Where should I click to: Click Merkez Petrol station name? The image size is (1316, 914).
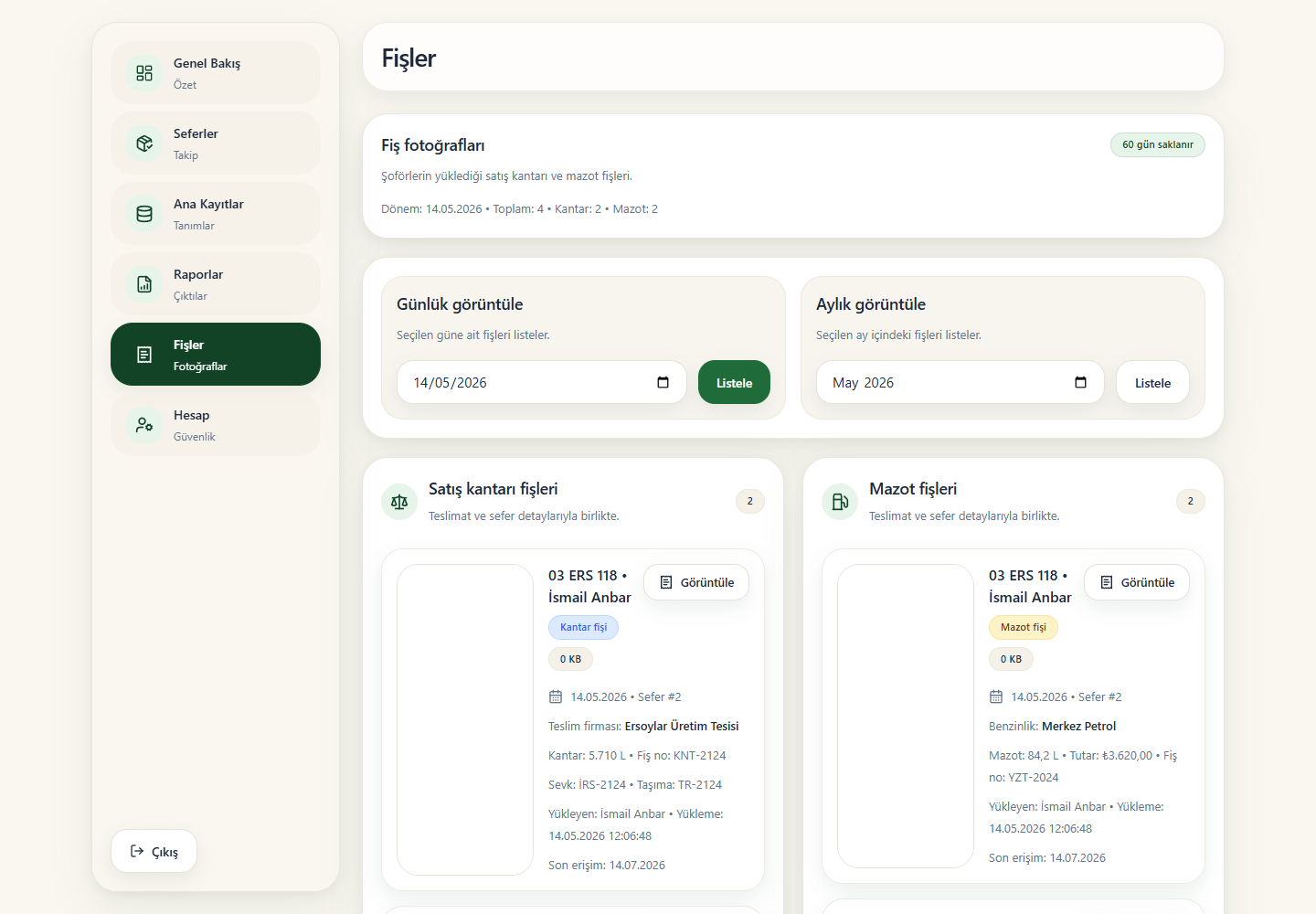tap(1078, 726)
